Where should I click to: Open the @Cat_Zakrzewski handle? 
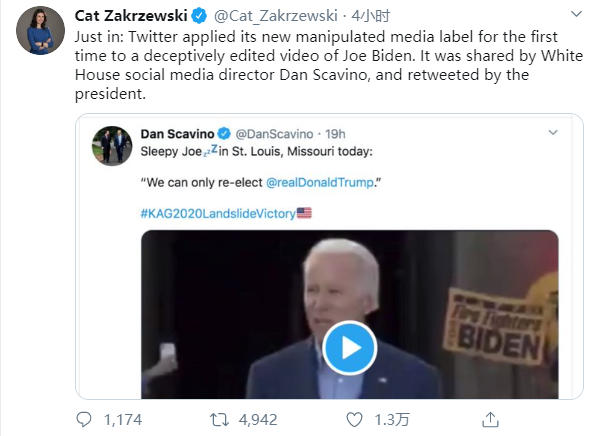276,16
